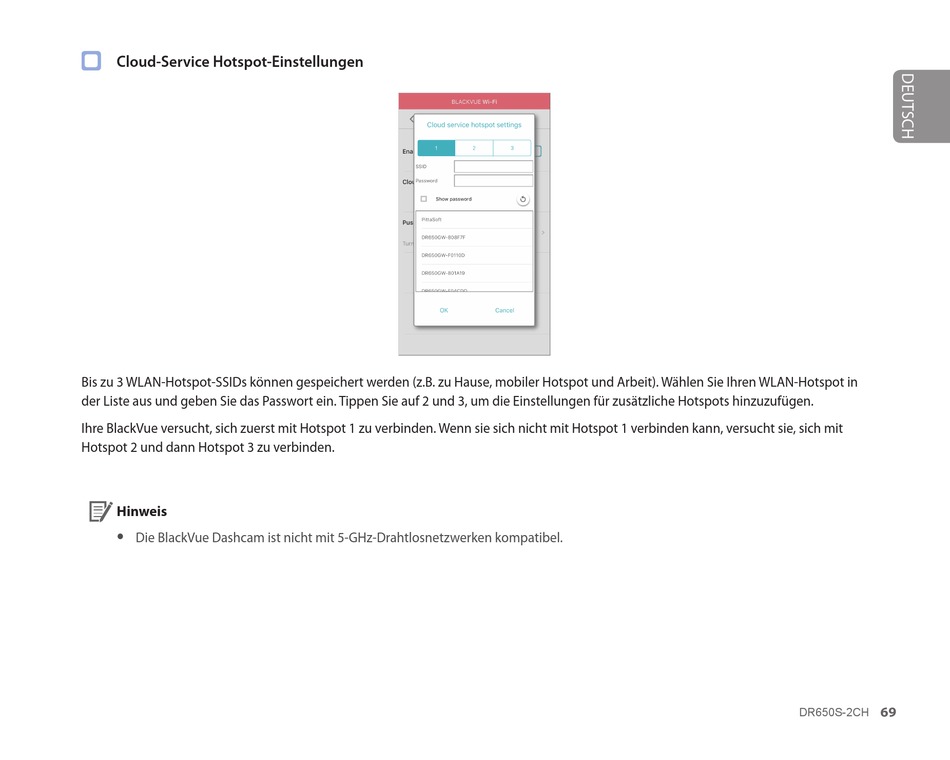Select the DR650GW-808F7F network
Screen dimensions: 950x760
point(474,237)
